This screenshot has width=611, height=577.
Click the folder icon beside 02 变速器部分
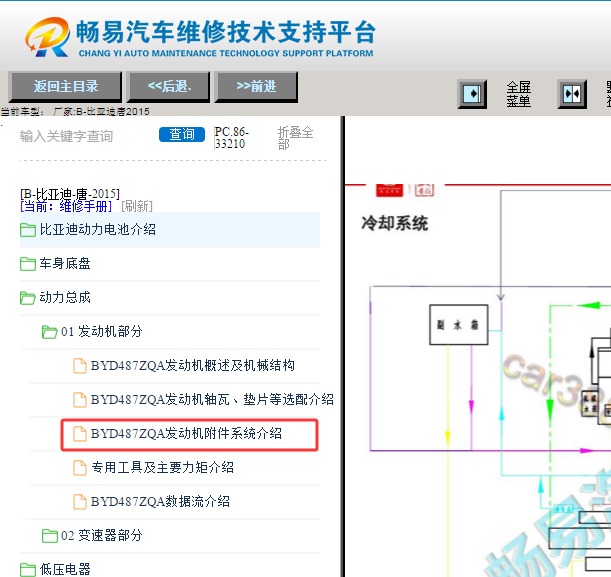[x=49, y=536]
